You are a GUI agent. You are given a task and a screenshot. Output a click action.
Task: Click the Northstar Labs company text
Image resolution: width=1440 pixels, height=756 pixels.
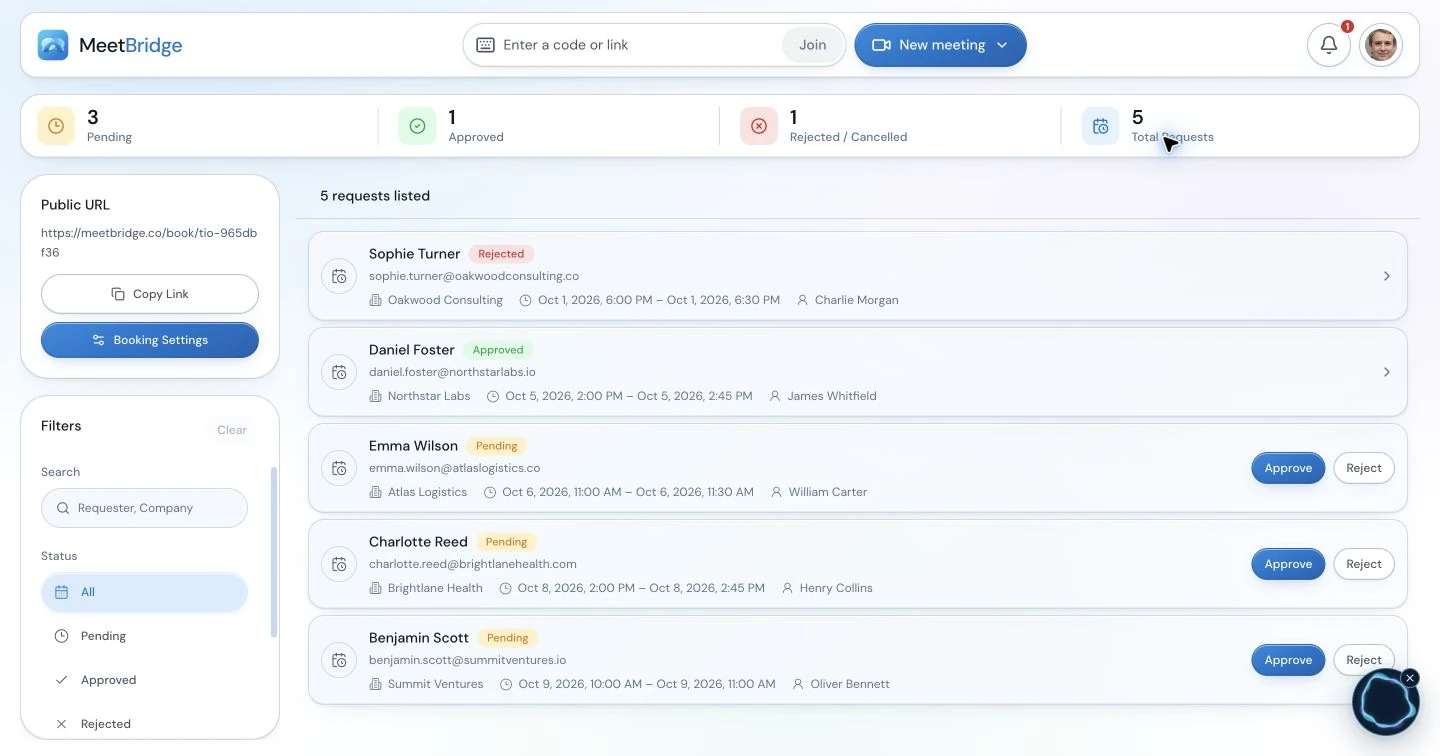429,396
